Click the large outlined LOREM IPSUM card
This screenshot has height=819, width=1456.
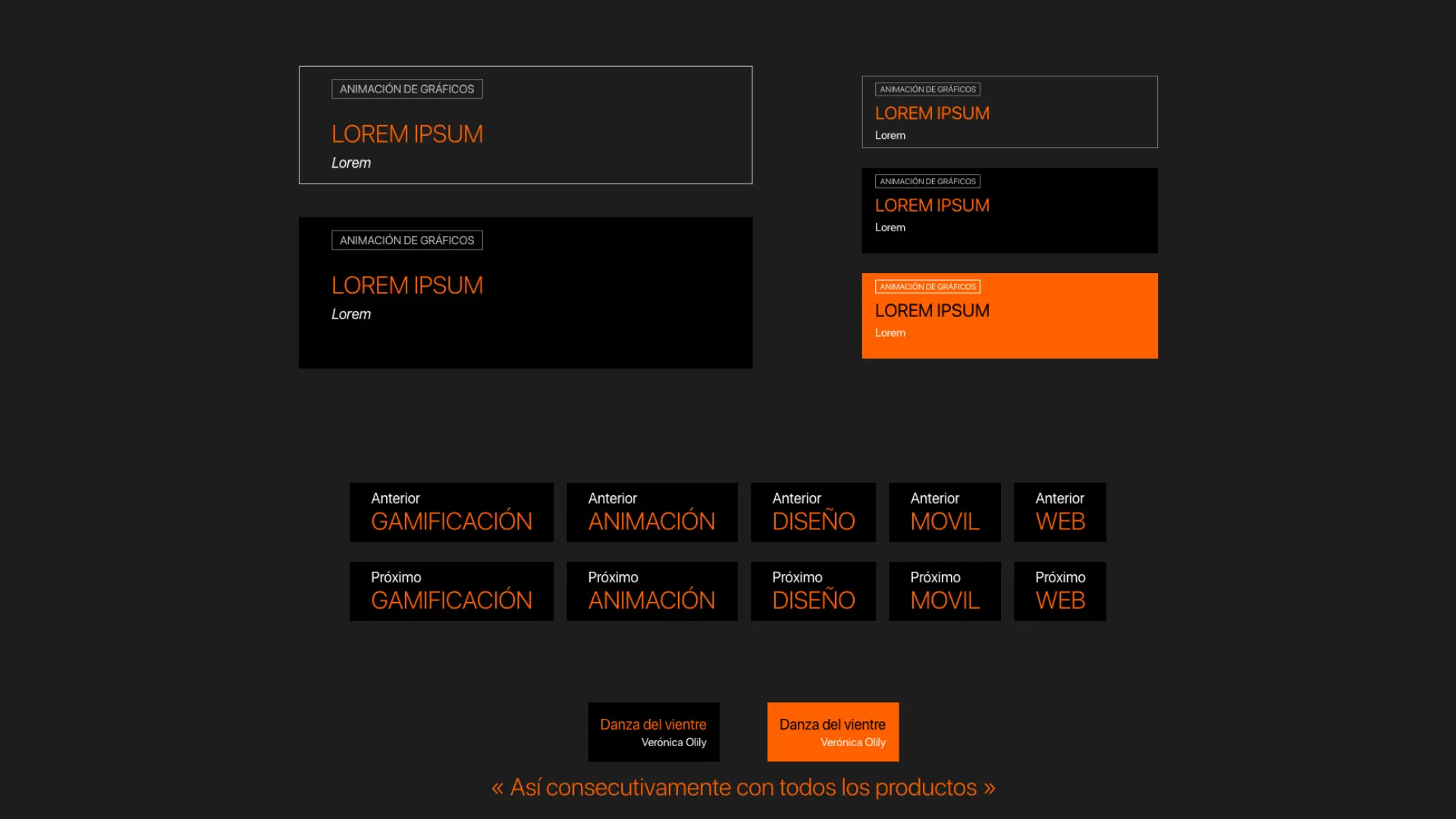click(526, 125)
